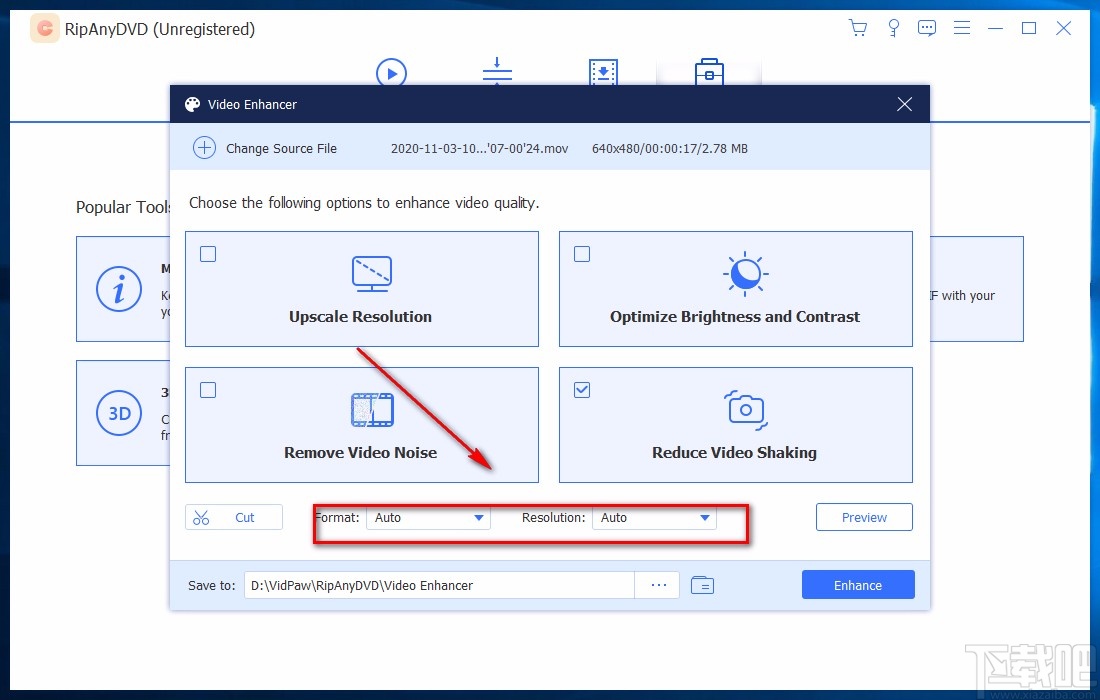Enable Optimize Brightness and Contrast checkbox
The width and height of the screenshot is (1100, 700).
[x=582, y=254]
